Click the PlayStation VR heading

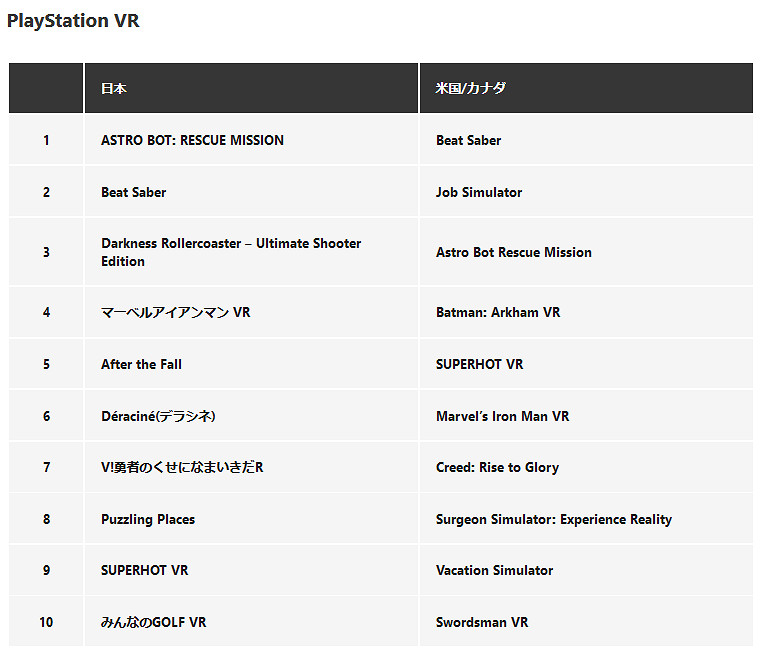73,21
